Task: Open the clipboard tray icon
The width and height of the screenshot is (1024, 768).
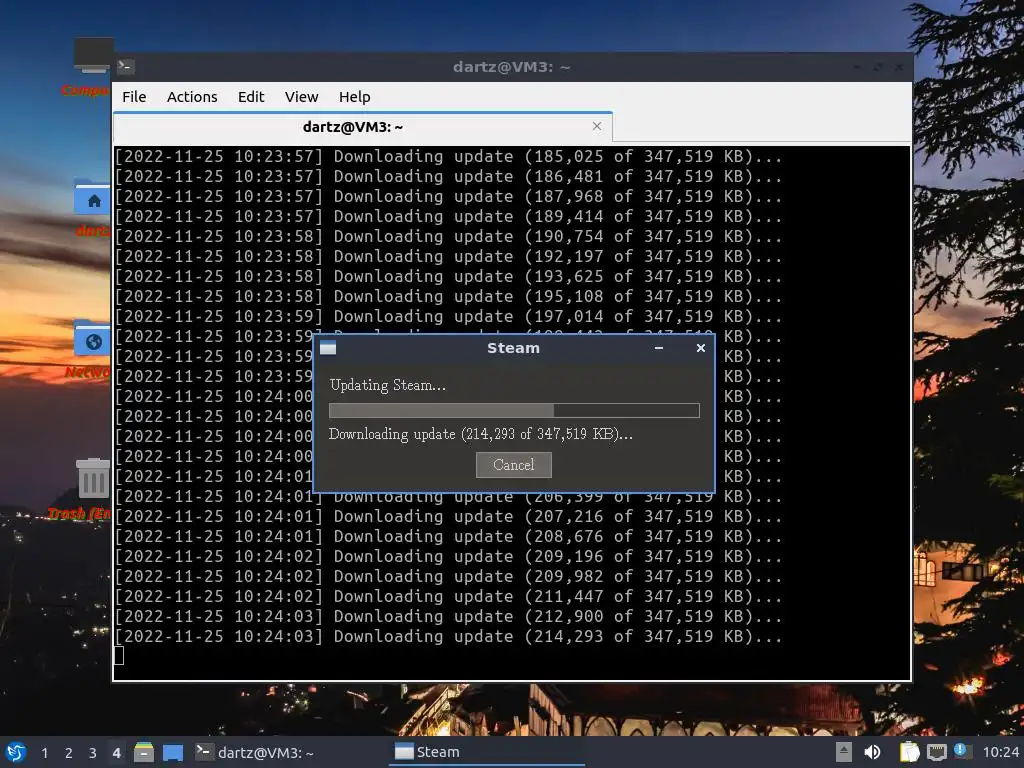Action: [x=909, y=752]
